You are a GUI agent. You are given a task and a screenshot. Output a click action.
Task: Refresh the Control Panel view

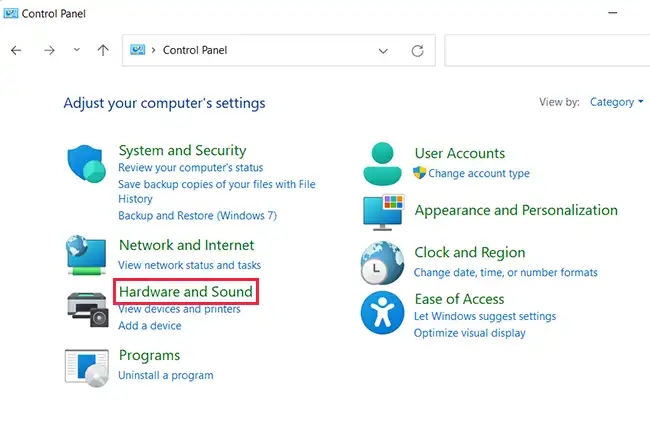pos(417,51)
